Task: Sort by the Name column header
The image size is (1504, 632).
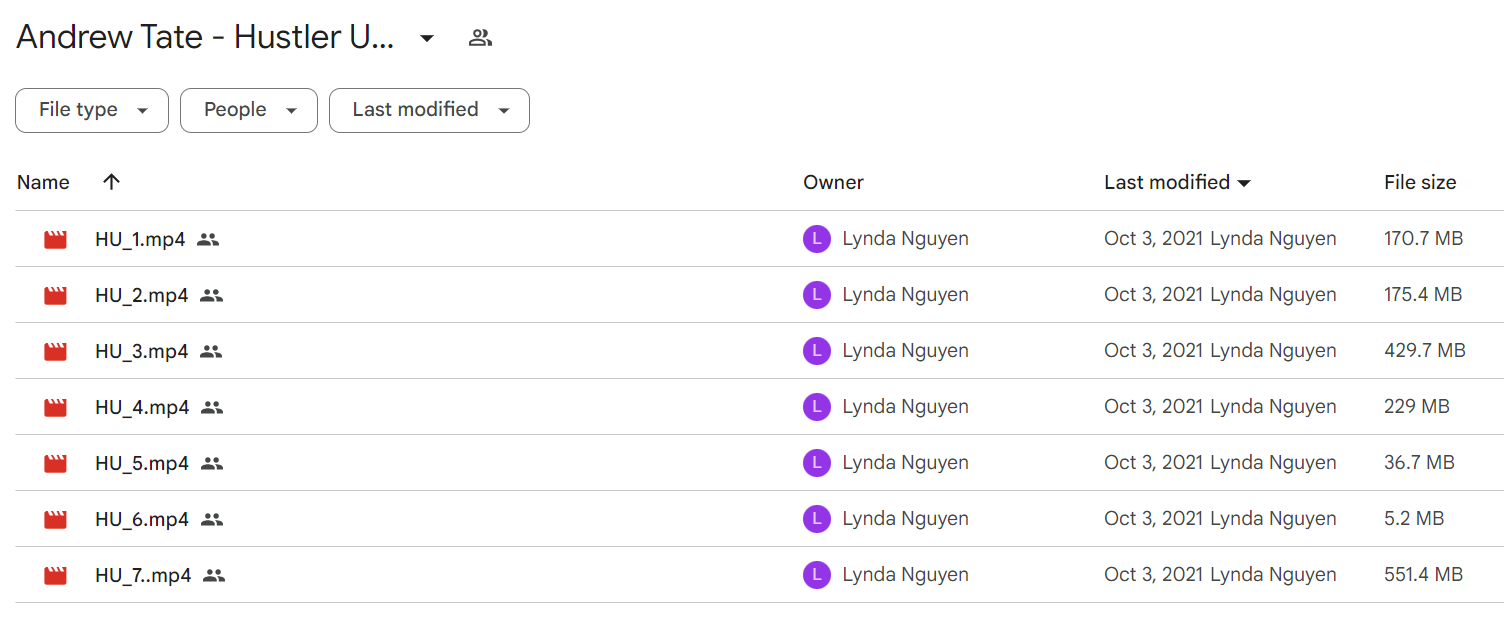Action: point(43,182)
